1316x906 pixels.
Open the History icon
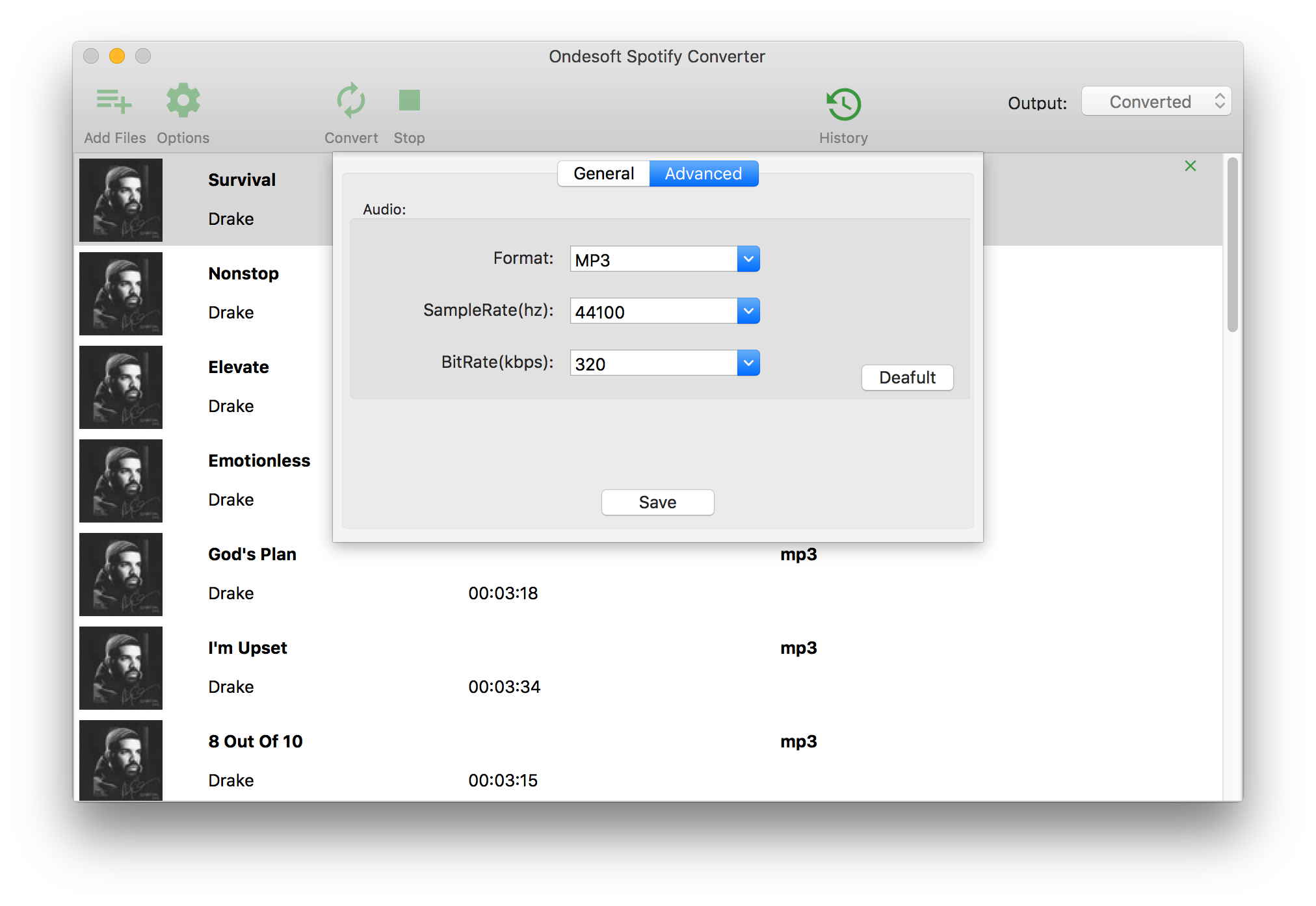coord(842,103)
